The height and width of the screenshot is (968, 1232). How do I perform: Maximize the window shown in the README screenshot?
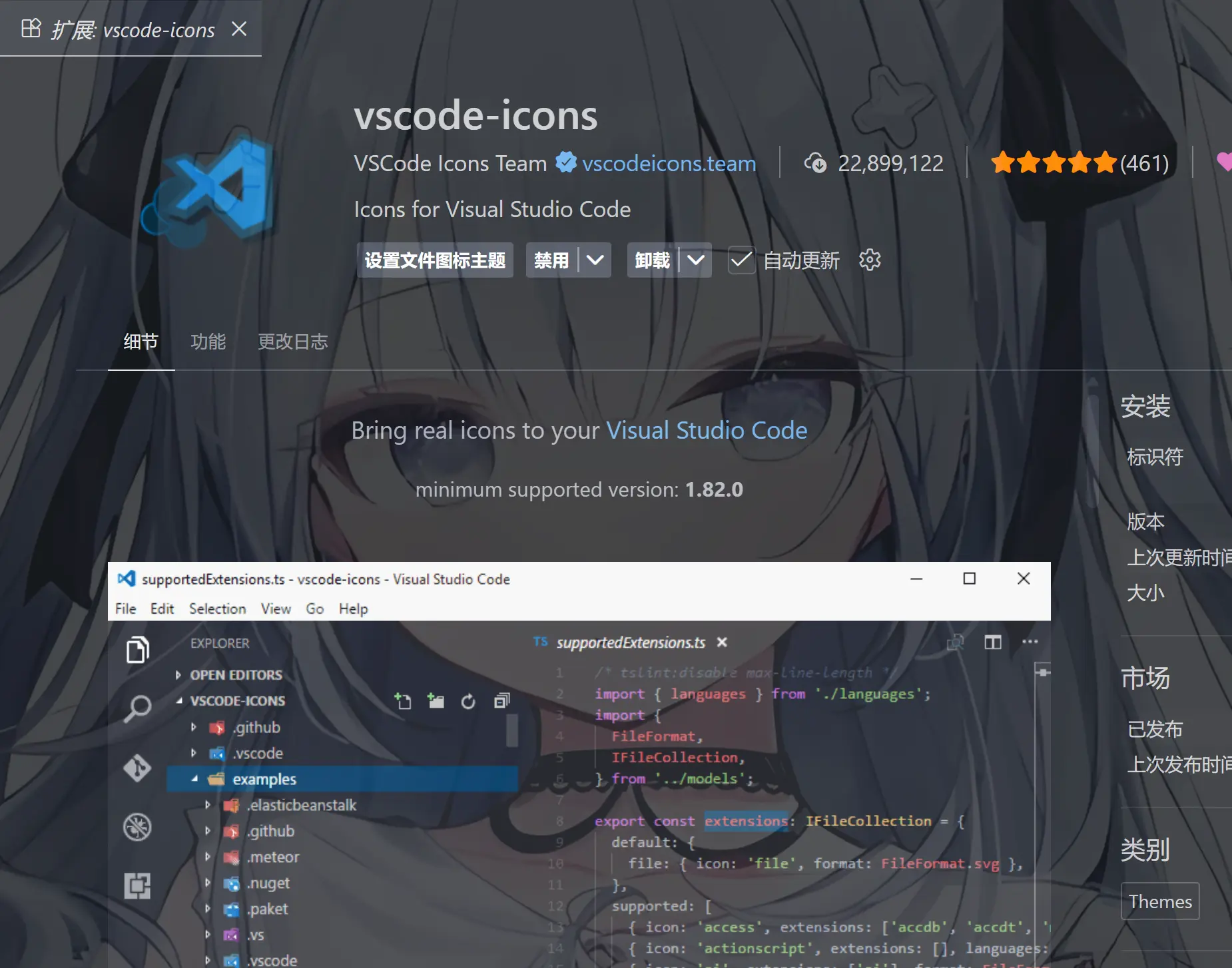[970, 579]
